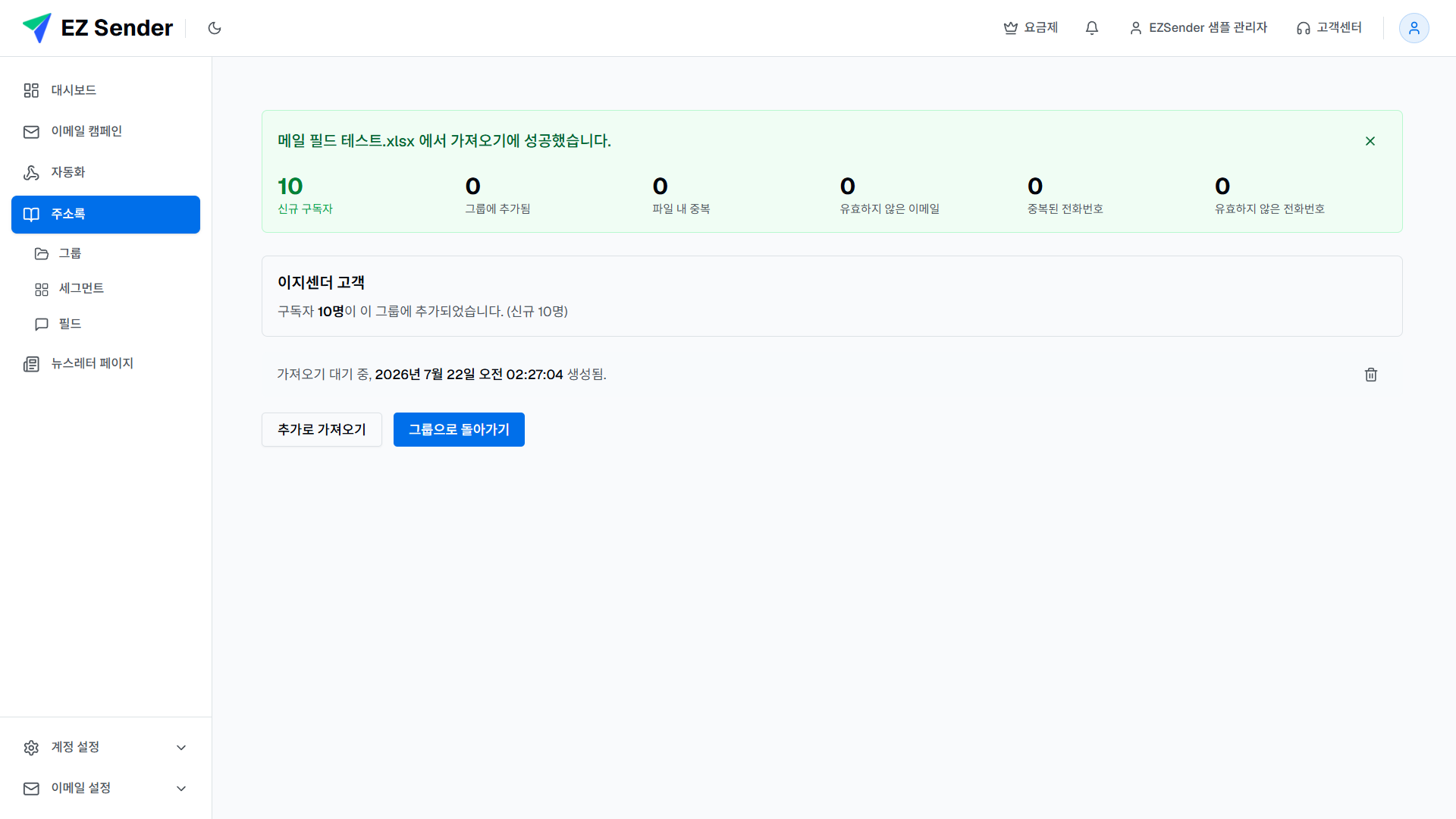The width and height of the screenshot is (1456, 819).
Task: Click the 자동화 webhook icon
Action: pyautogui.click(x=31, y=173)
